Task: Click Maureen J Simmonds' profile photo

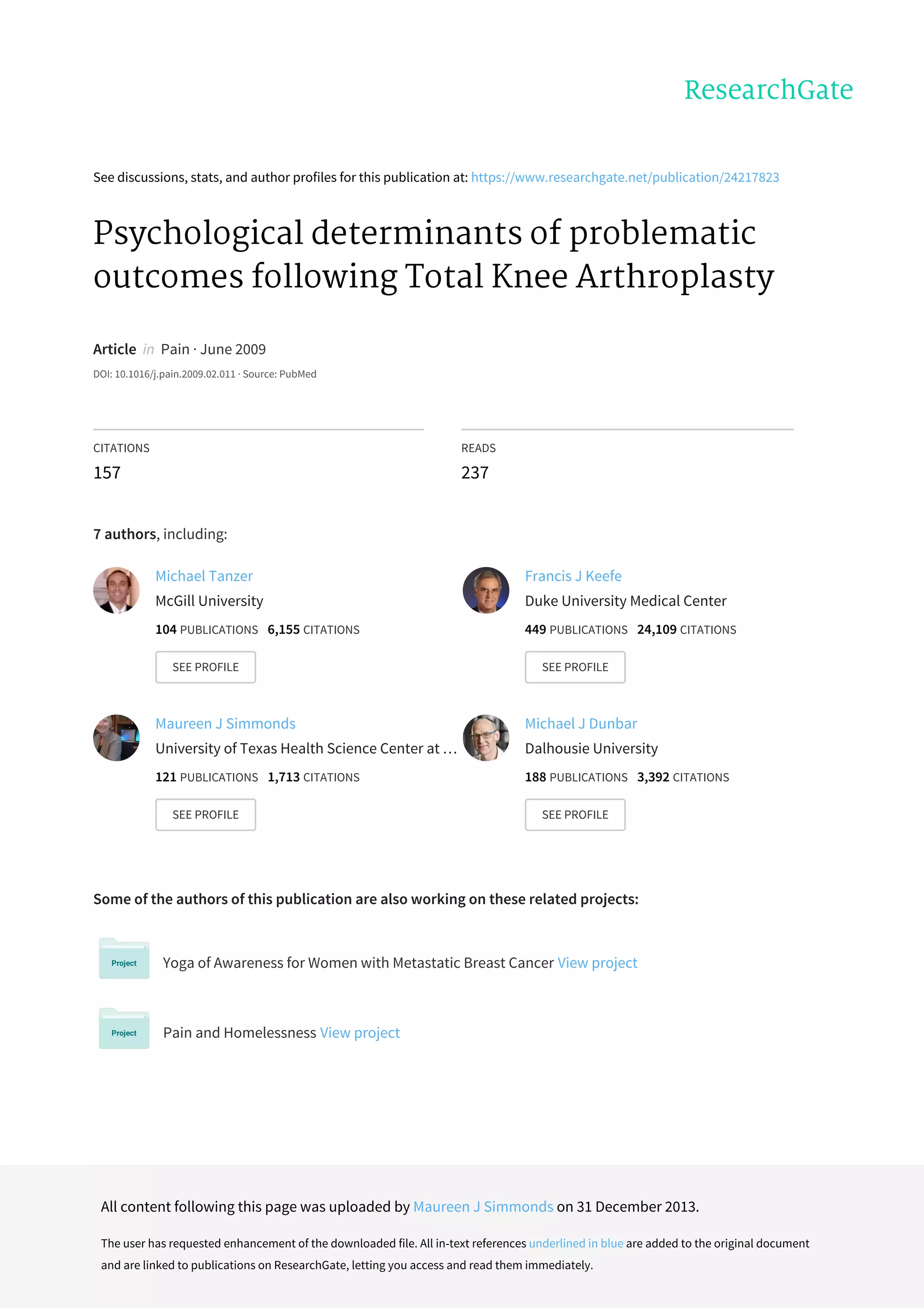Action: click(116, 738)
